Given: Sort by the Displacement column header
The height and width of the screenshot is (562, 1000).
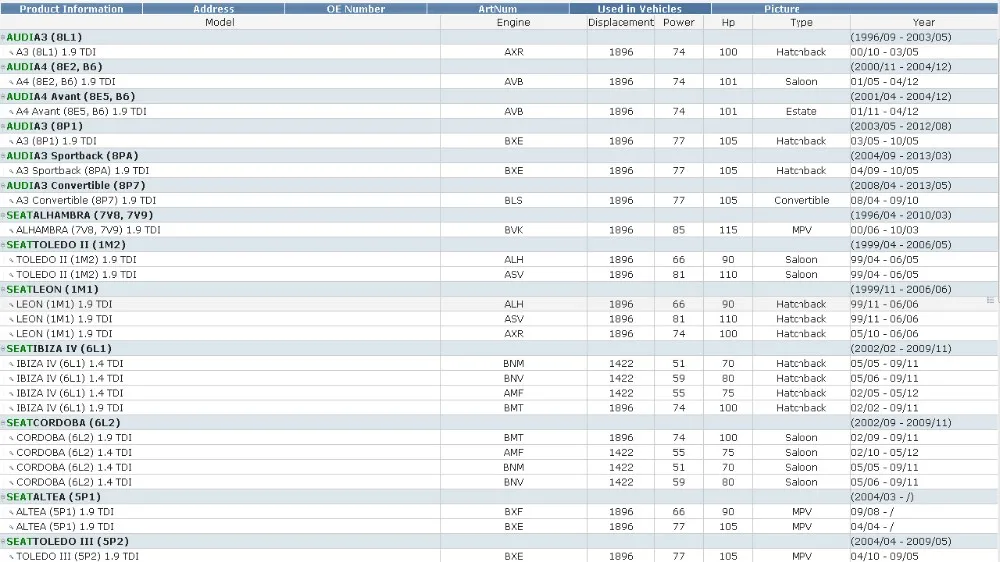Looking at the screenshot, I should (x=621, y=22).
